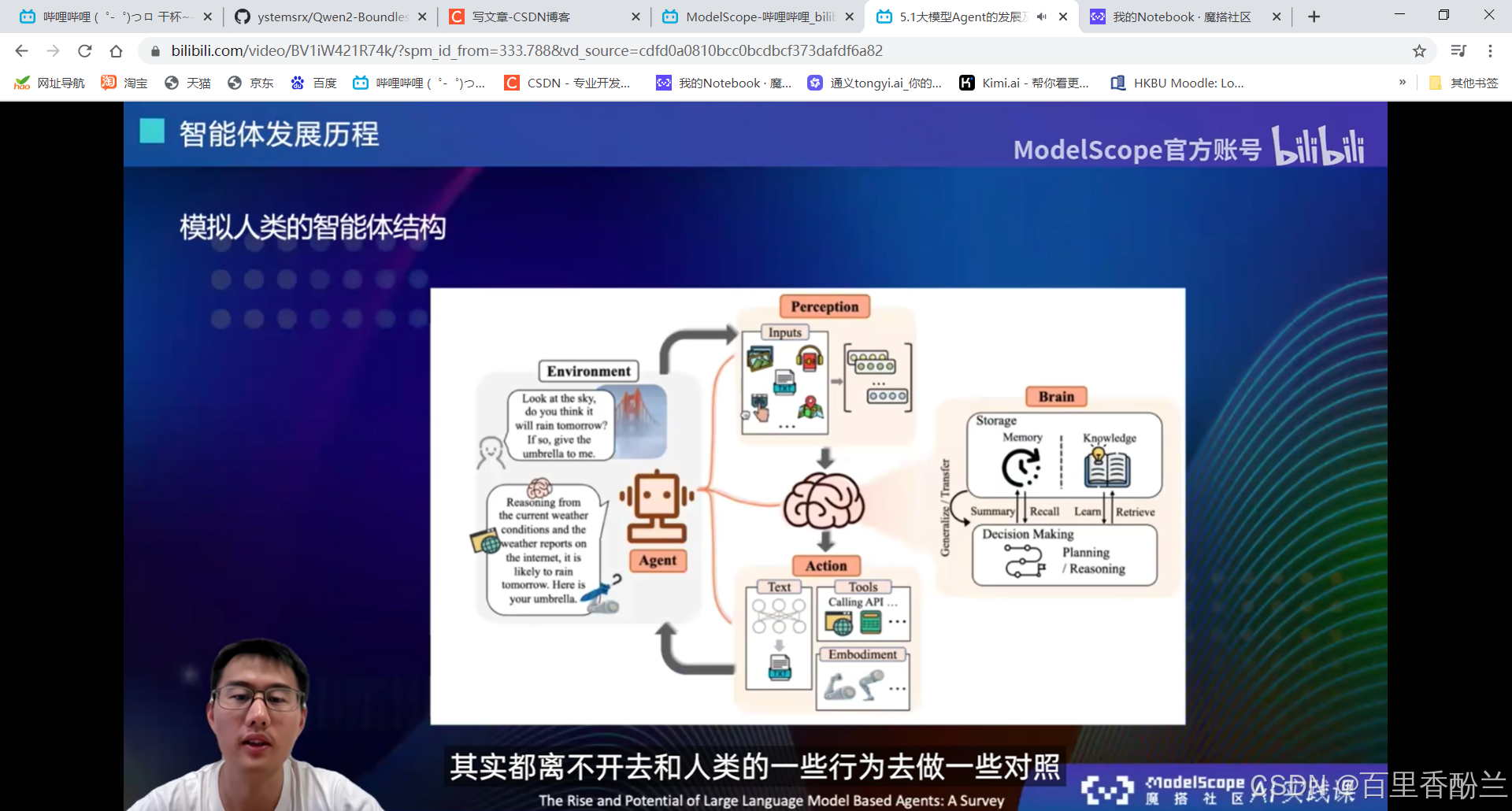Open a new browser tab
Screen dimensions: 1512x811
[1314, 17]
